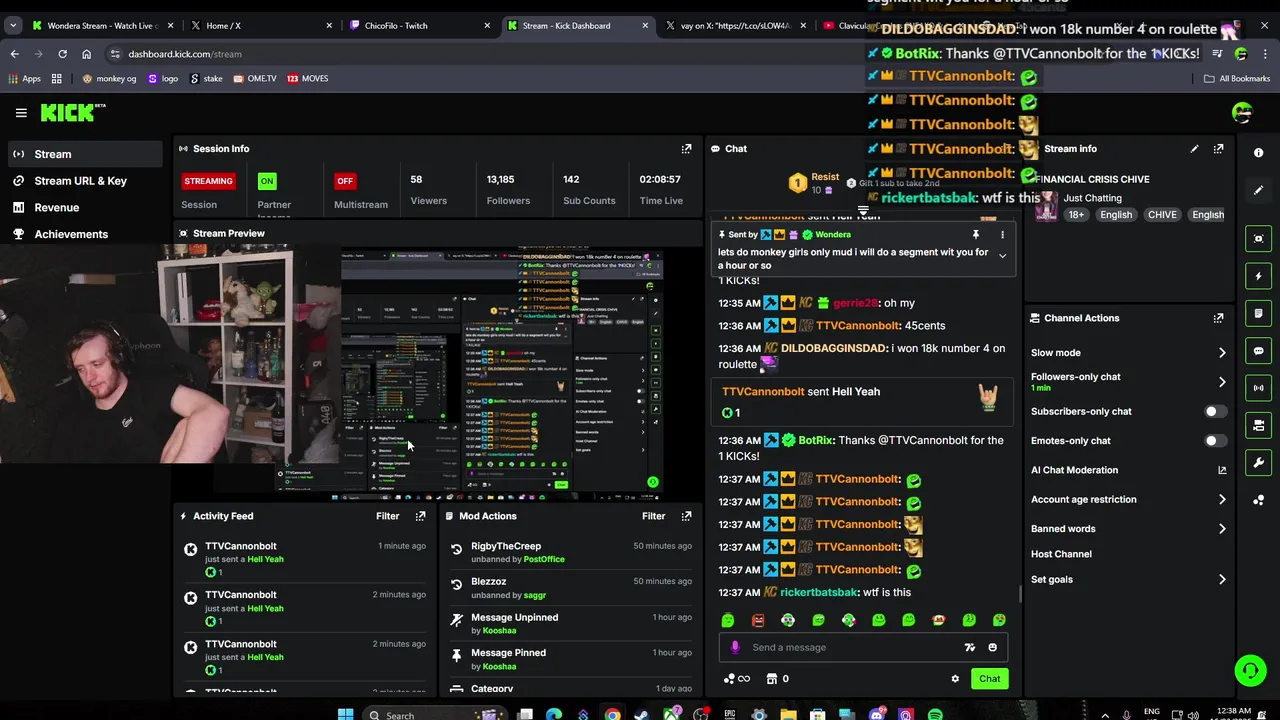Screen dimensions: 1280x720
Task: Click the document icon in right sidebar
Action: pos(1259,313)
